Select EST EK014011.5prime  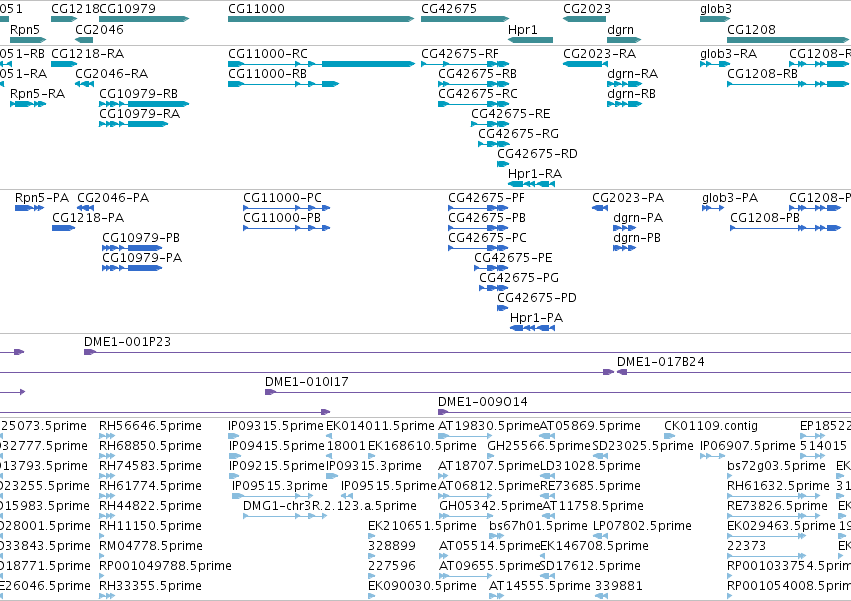tap(329, 436)
